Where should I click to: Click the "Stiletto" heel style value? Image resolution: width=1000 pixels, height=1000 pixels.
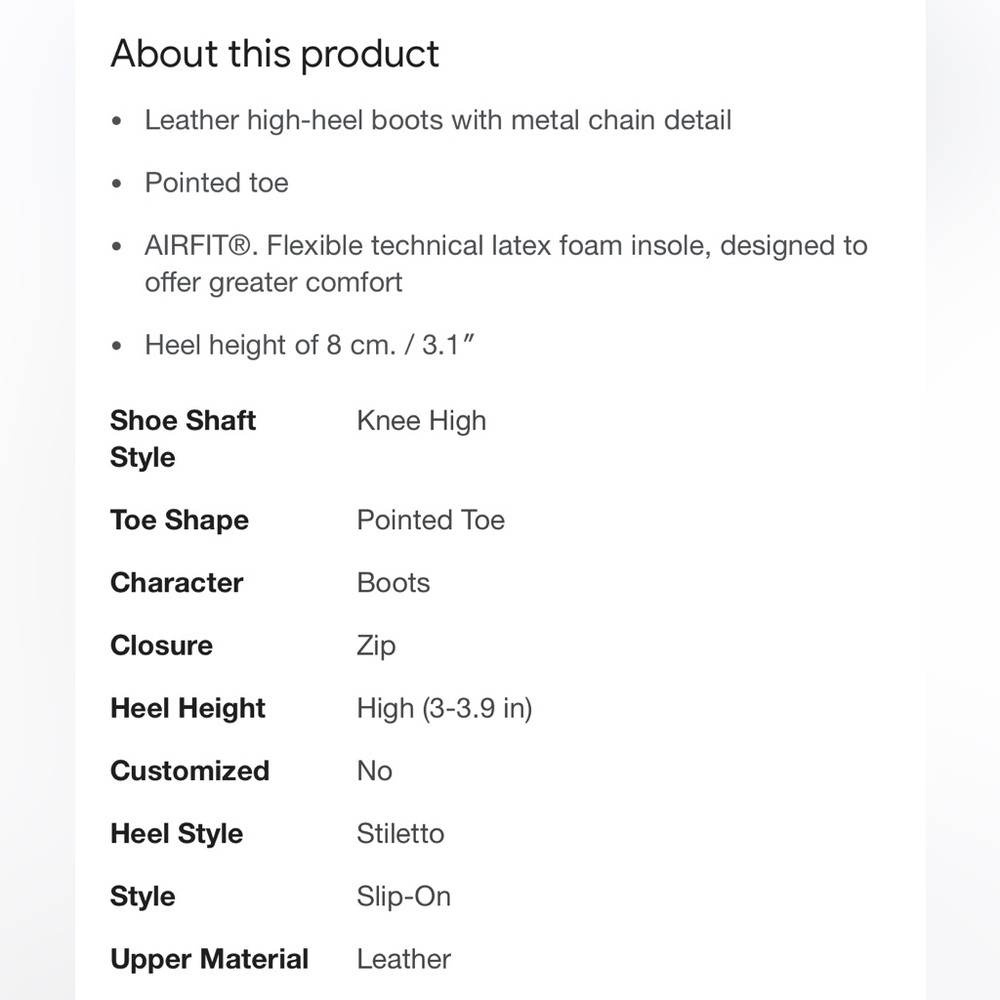pyautogui.click(x=400, y=834)
